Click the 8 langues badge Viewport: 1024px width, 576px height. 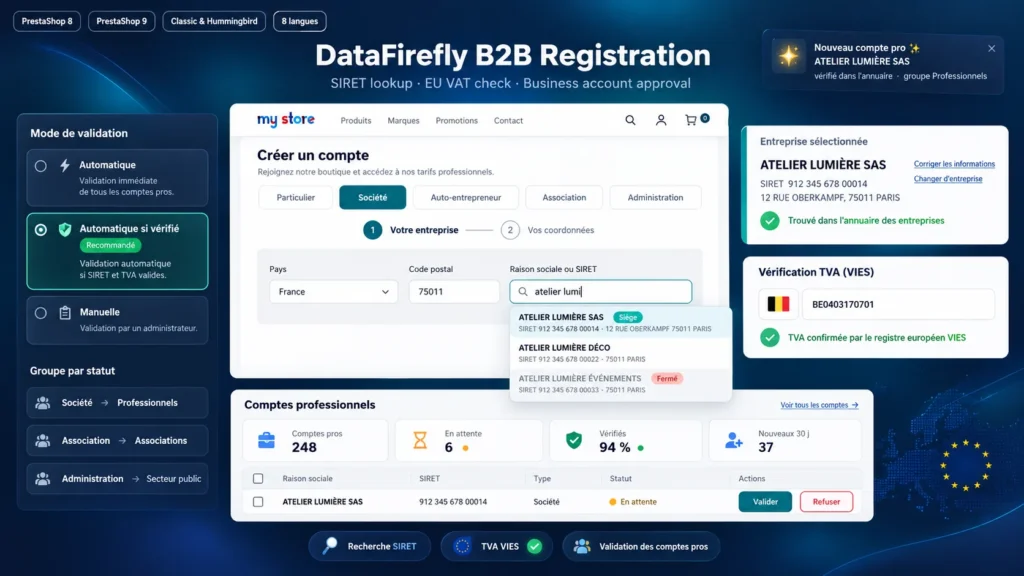tap(300, 21)
